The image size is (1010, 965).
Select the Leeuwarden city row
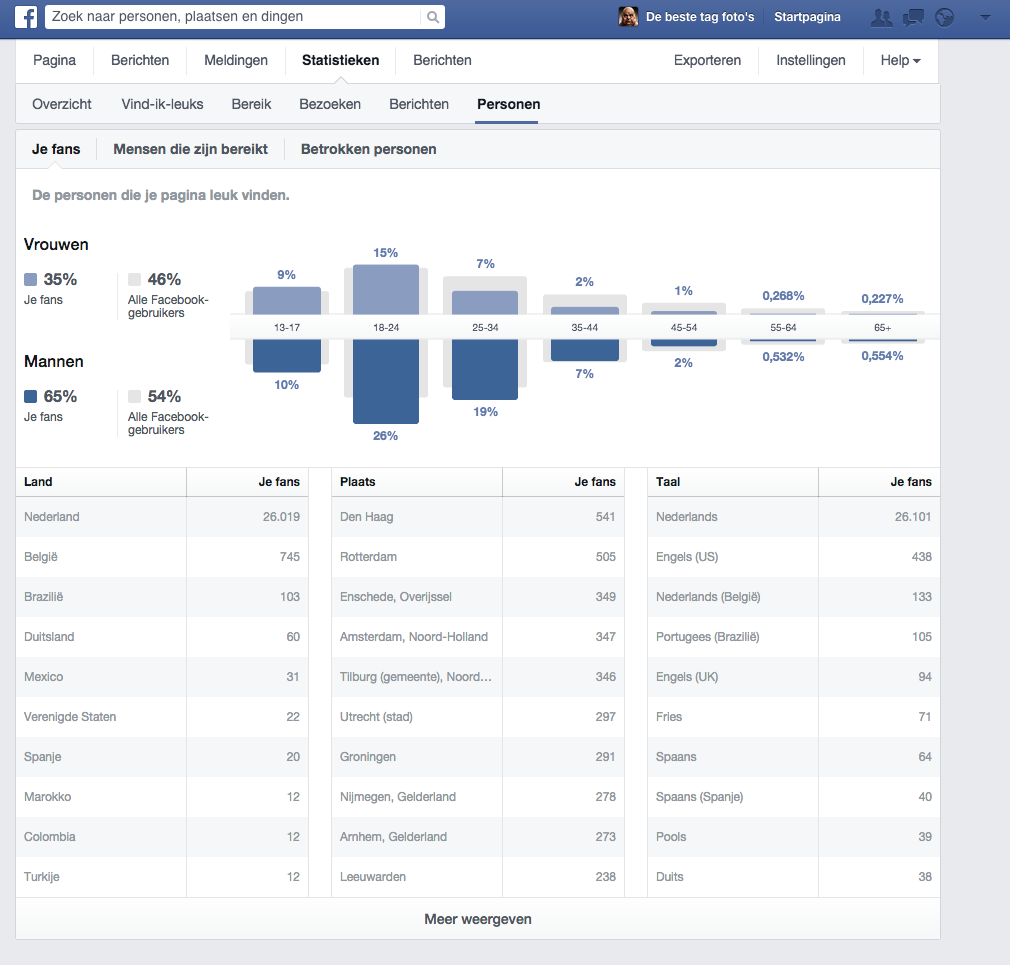(x=478, y=877)
